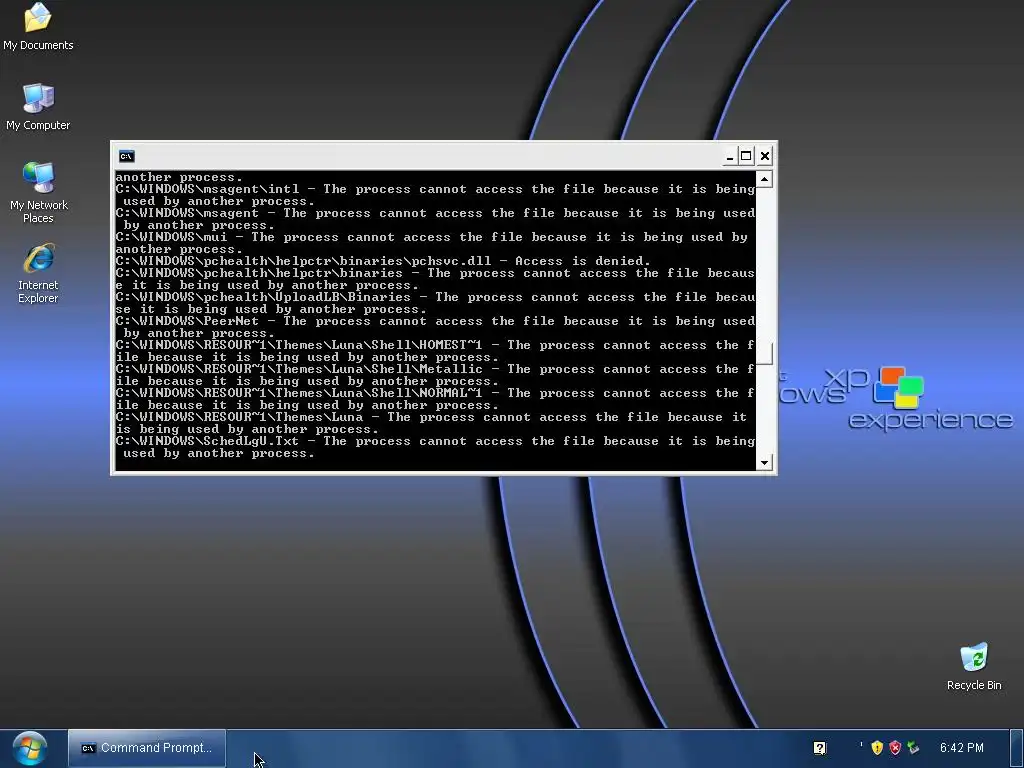The image size is (1024, 768).
Task: Select the Recycle Bin icon
Action: point(974,666)
